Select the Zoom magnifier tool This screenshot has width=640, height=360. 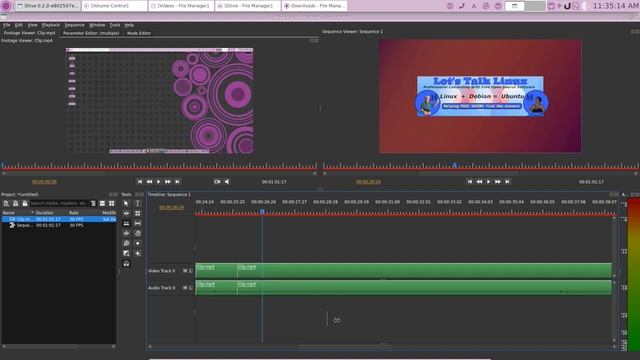click(x=126, y=243)
